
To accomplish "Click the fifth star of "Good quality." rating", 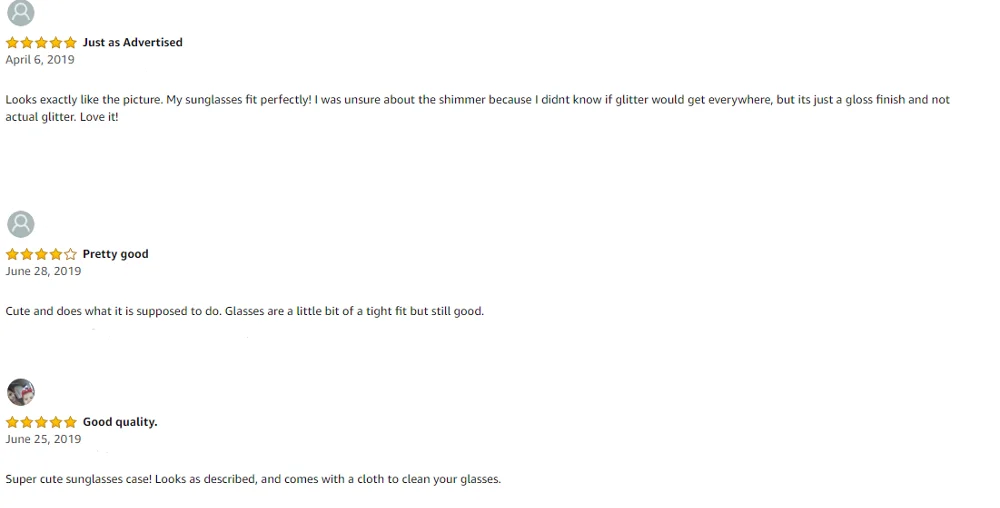I will pos(70,423).
